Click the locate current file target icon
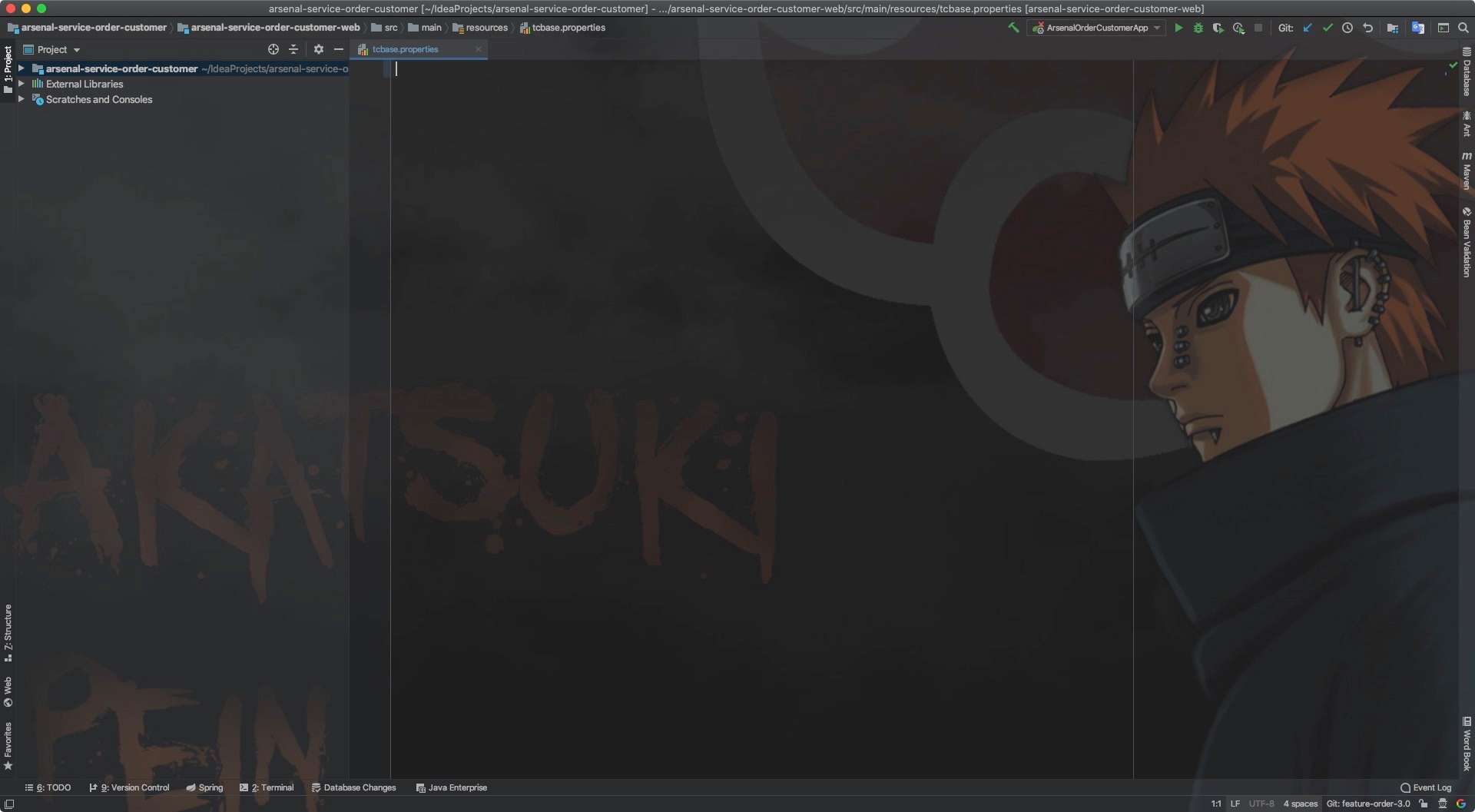The image size is (1475, 812). 273,49
